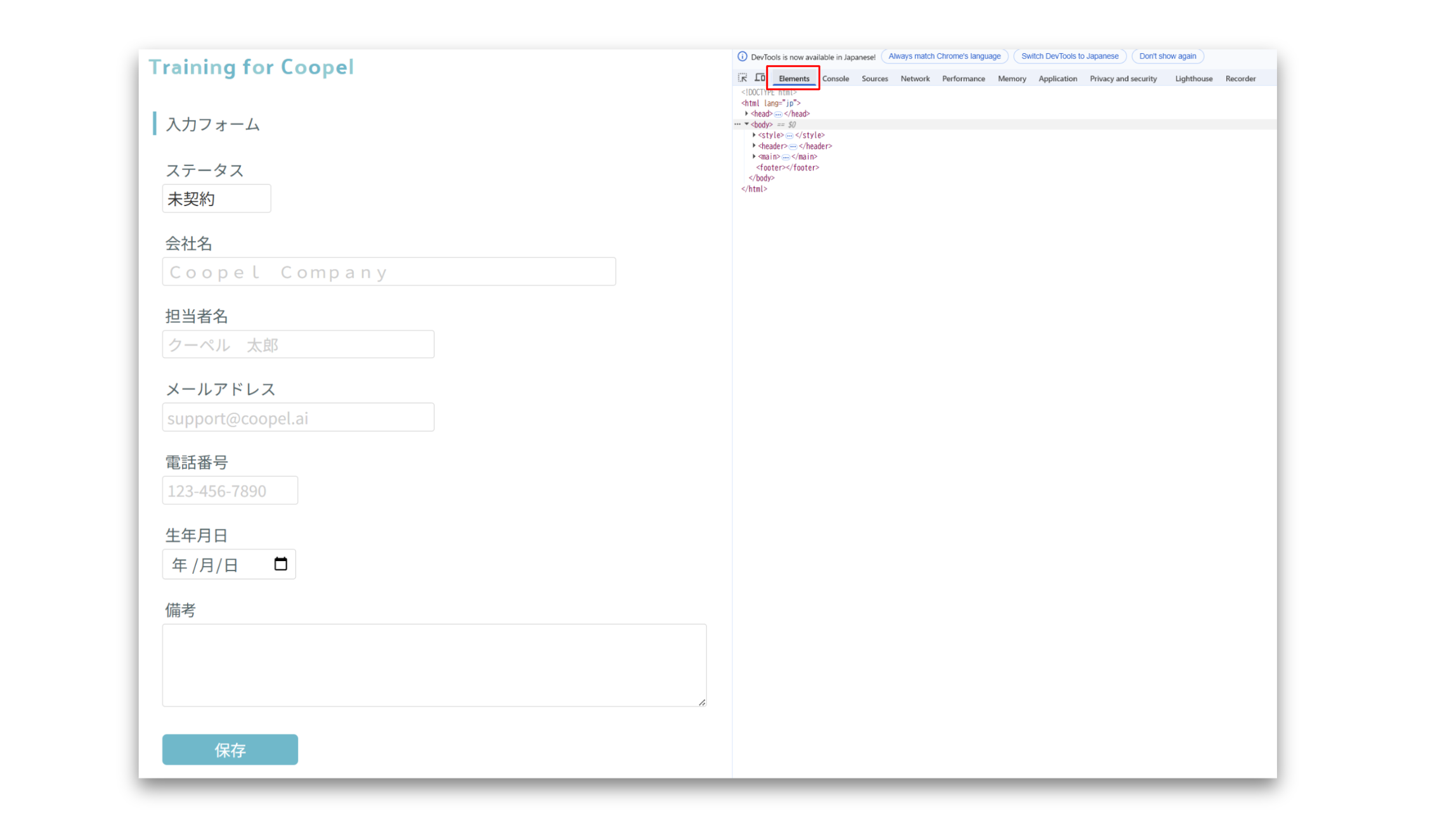
Task: Click the info icon in DevTools banner
Action: tap(742, 56)
